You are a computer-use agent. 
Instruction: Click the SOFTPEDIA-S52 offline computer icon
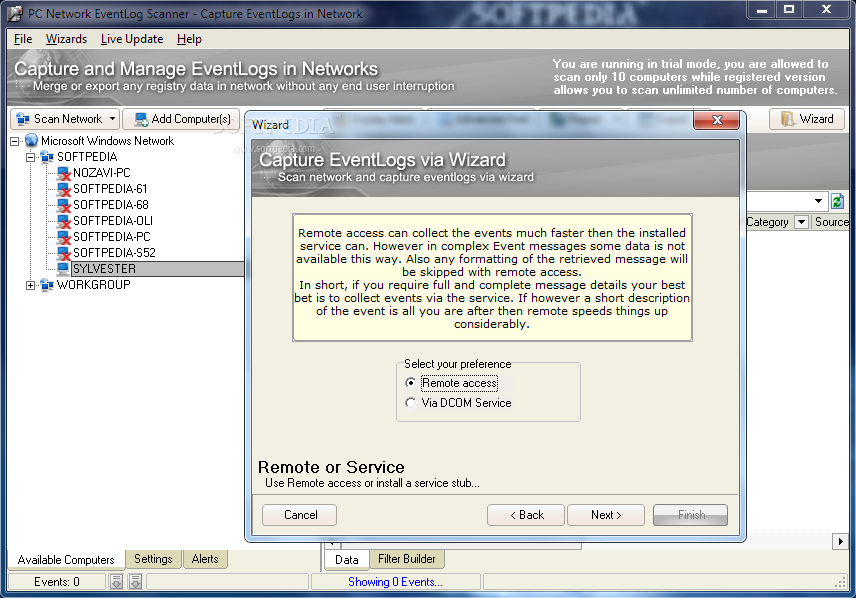point(64,253)
